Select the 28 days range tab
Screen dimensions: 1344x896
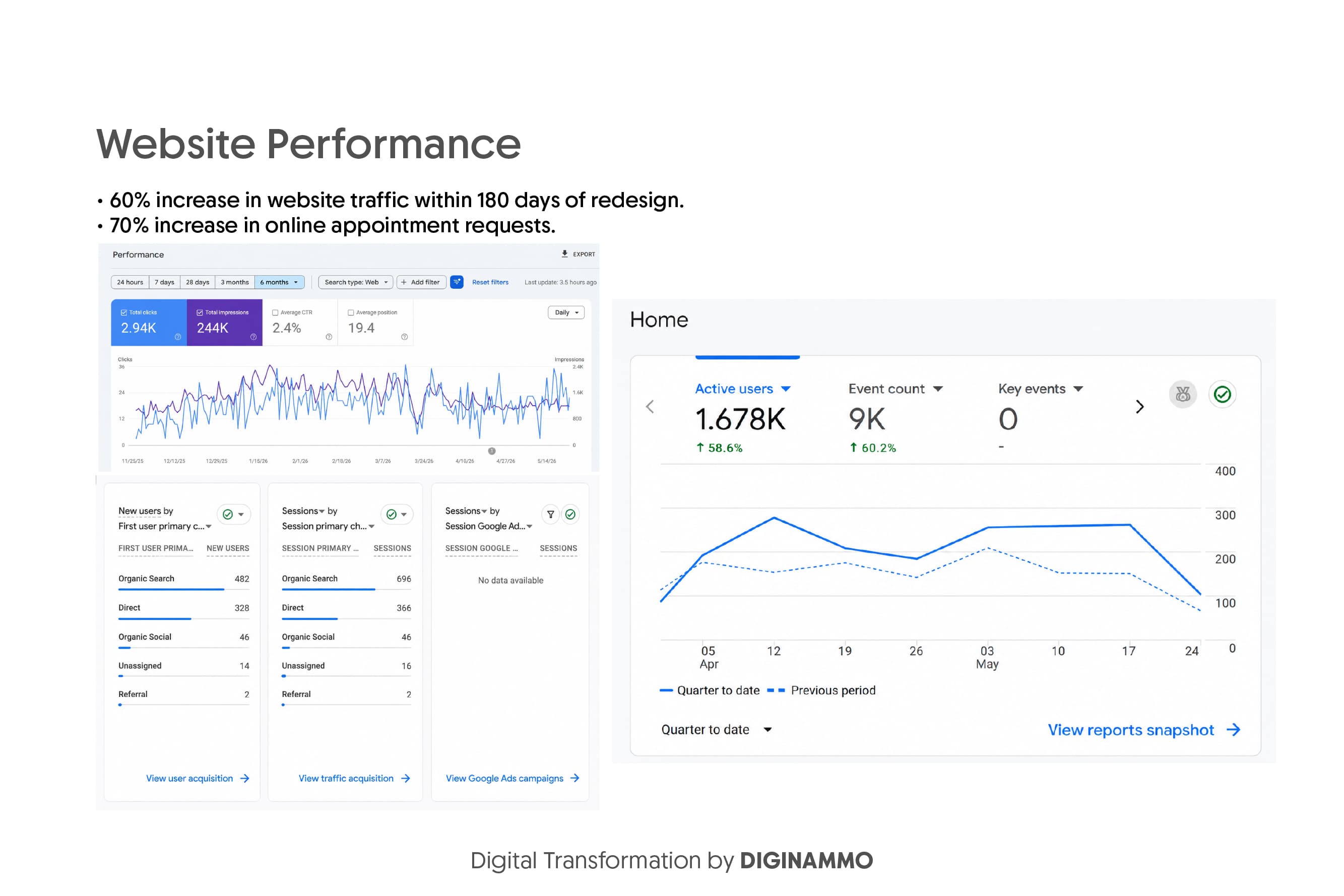197,282
